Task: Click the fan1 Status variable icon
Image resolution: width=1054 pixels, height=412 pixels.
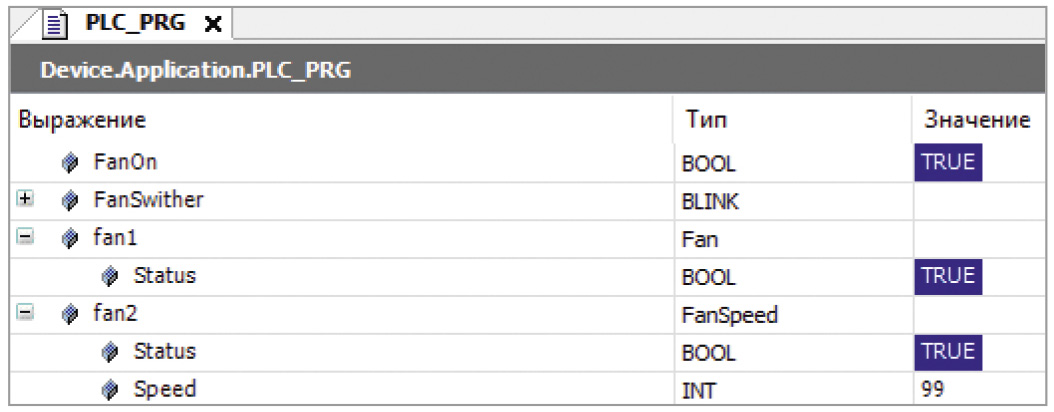Action: 110,276
